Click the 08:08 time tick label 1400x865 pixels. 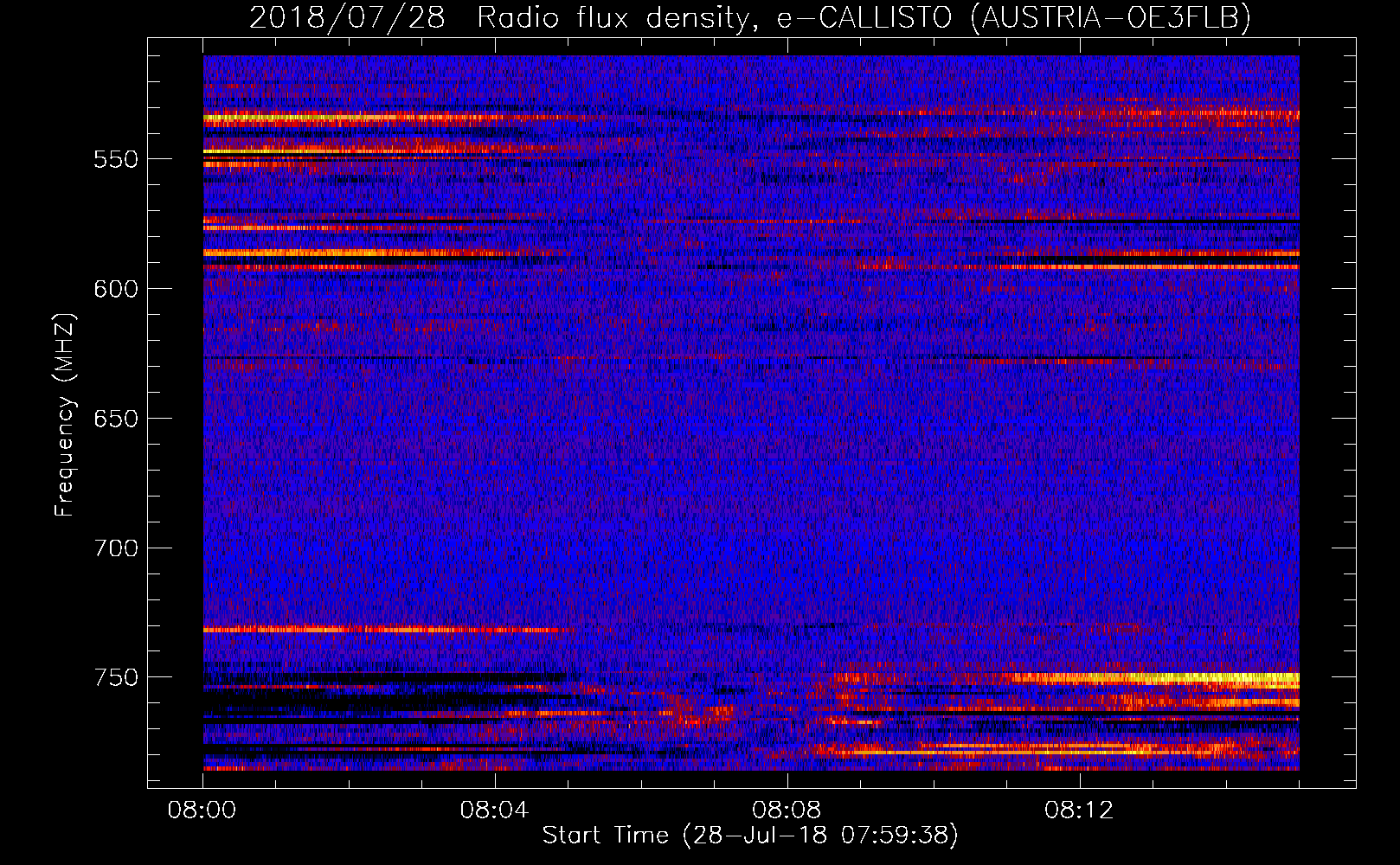click(x=787, y=811)
